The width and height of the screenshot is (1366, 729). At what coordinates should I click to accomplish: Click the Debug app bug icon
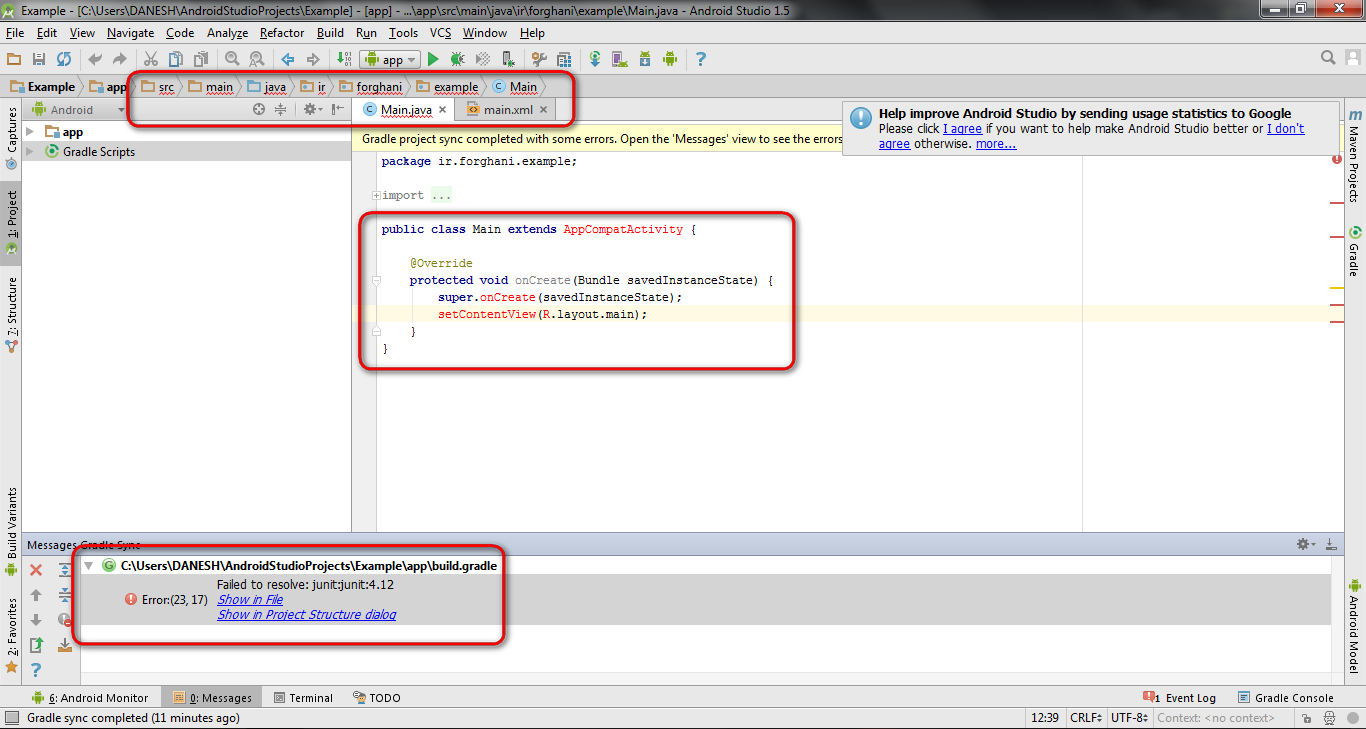[457, 60]
